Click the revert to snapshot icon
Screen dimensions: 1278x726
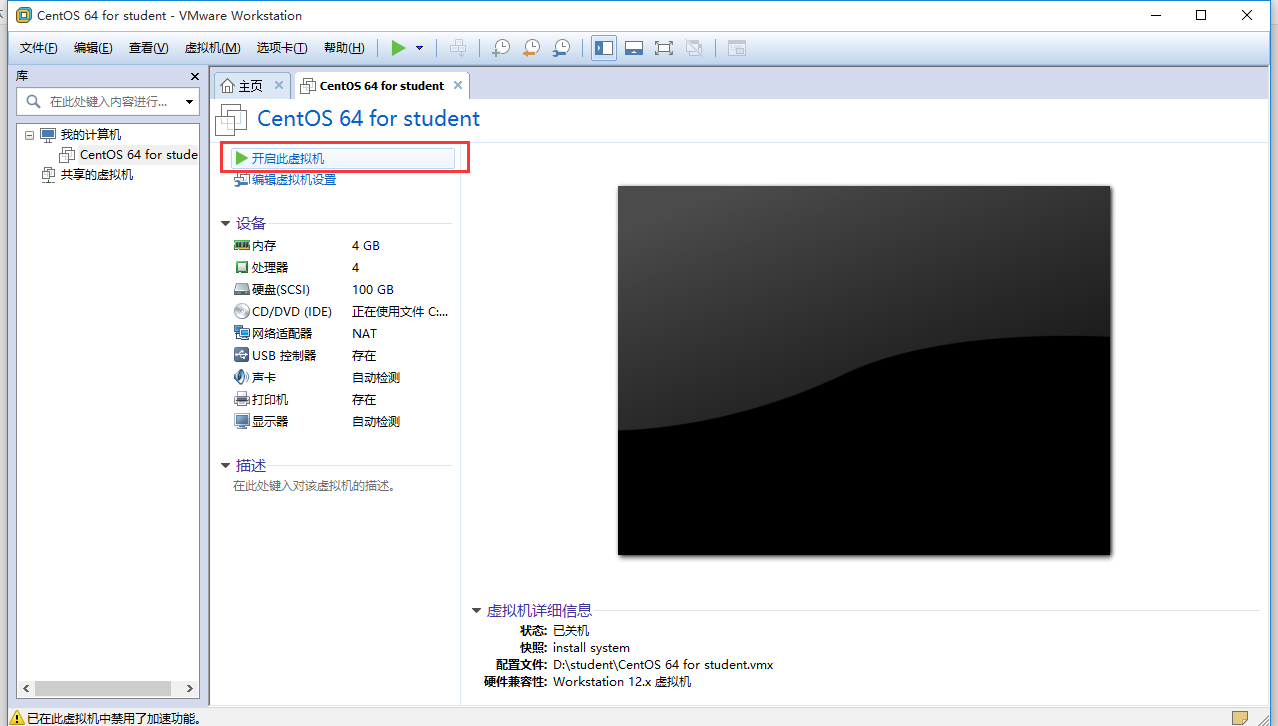point(532,48)
